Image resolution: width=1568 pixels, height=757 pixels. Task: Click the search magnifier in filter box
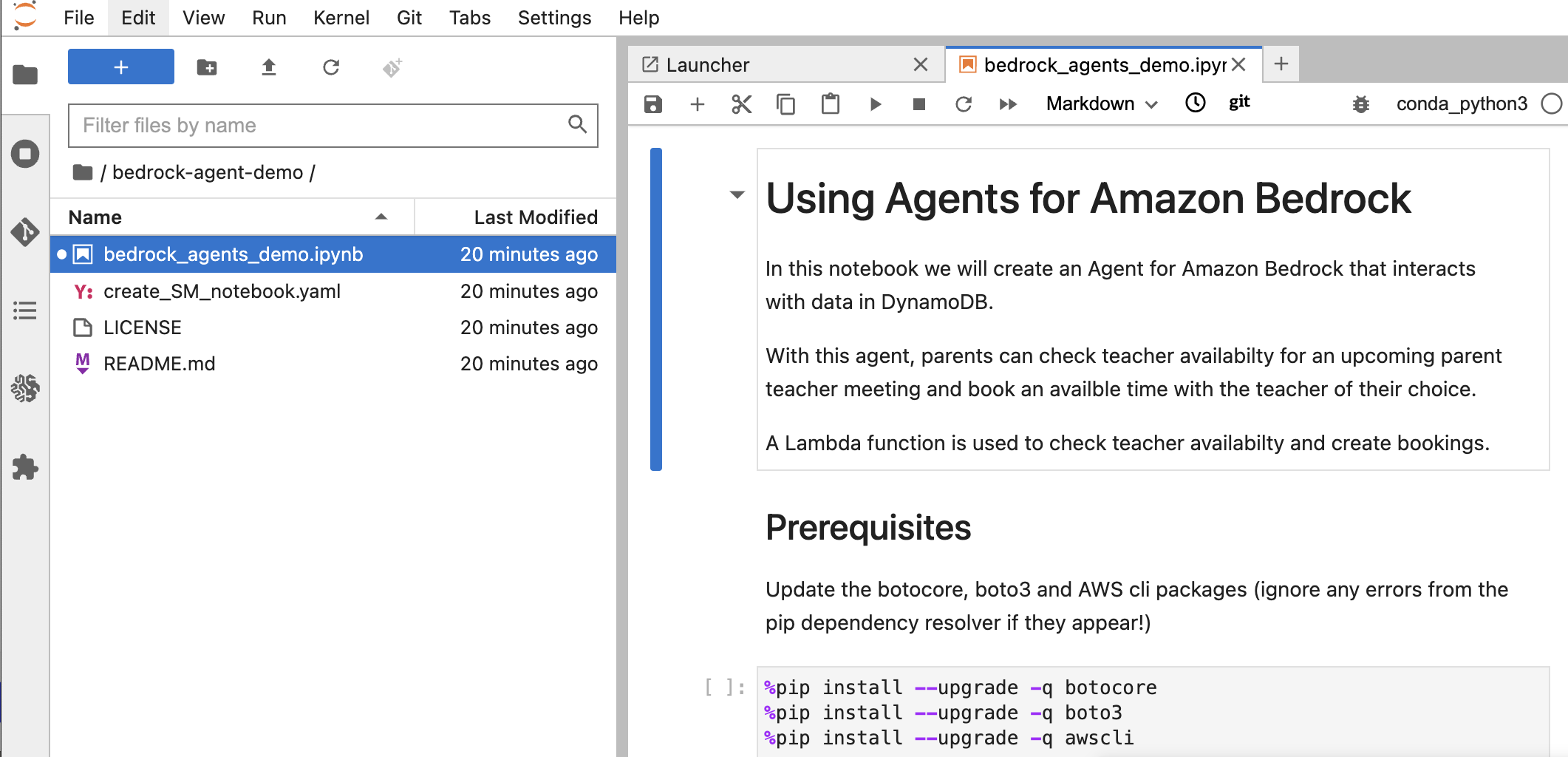click(x=578, y=124)
